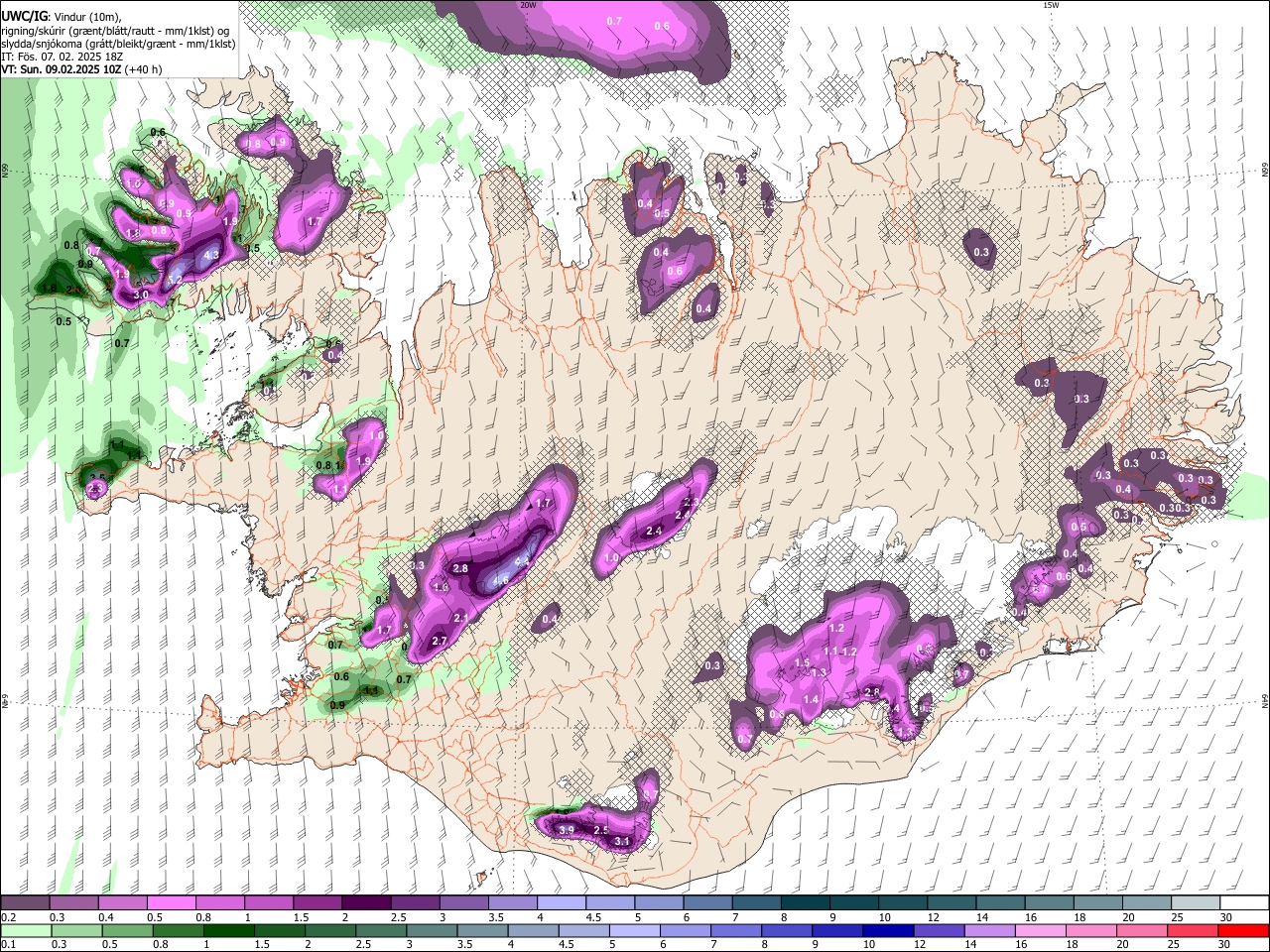This screenshot has height=952, width=1270.
Task: Pick the pale grey snow swatch at 25
Action: tap(1196, 902)
